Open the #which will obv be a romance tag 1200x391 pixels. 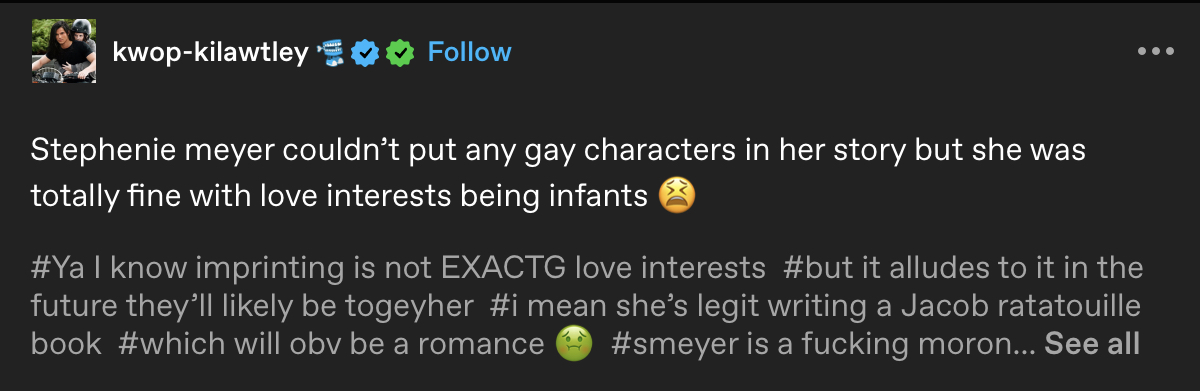[x=355, y=343]
